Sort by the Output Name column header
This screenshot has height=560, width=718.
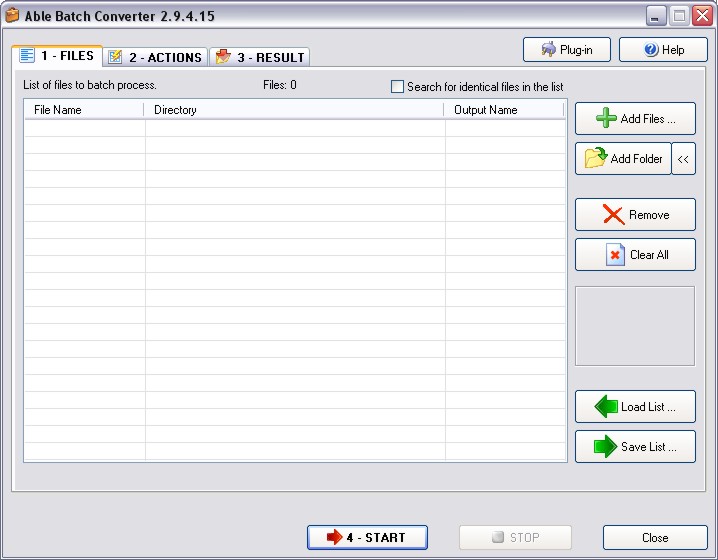click(x=504, y=110)
